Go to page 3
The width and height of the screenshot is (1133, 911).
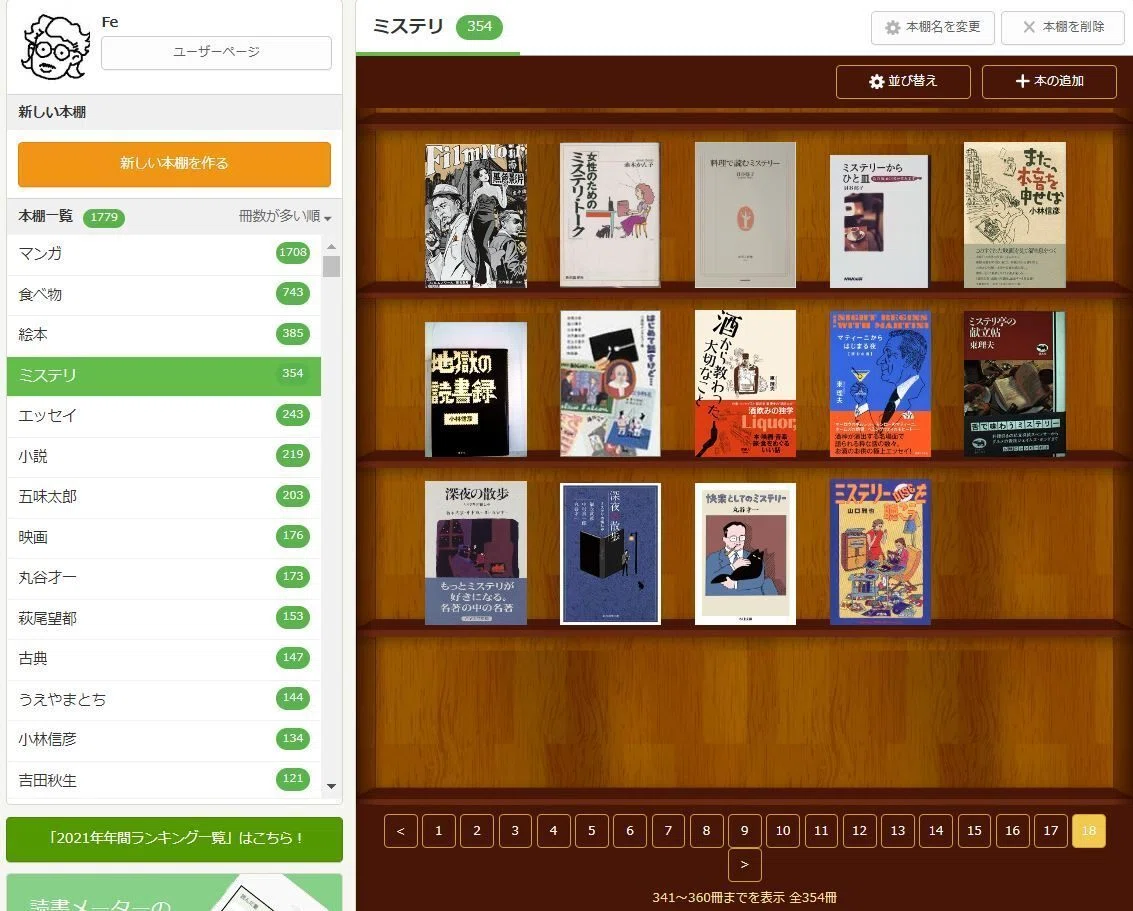pos(515,831)
